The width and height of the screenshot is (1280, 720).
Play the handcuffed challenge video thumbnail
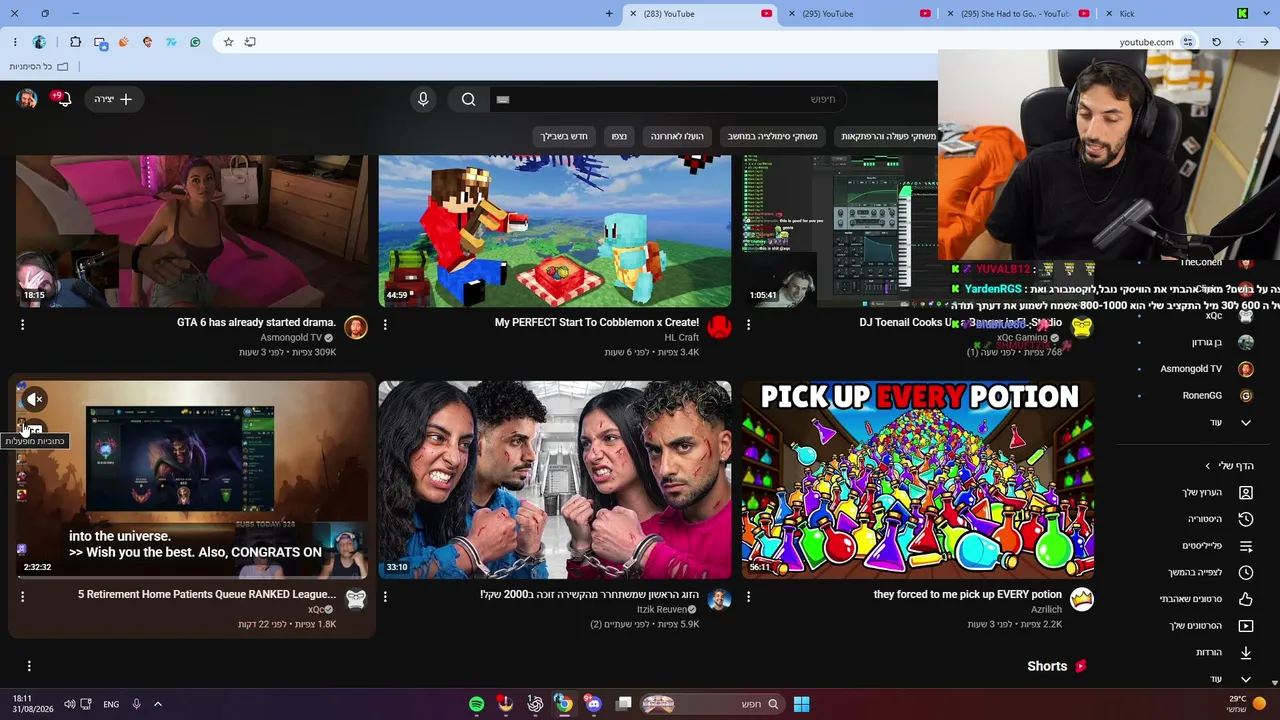(555, 480)
